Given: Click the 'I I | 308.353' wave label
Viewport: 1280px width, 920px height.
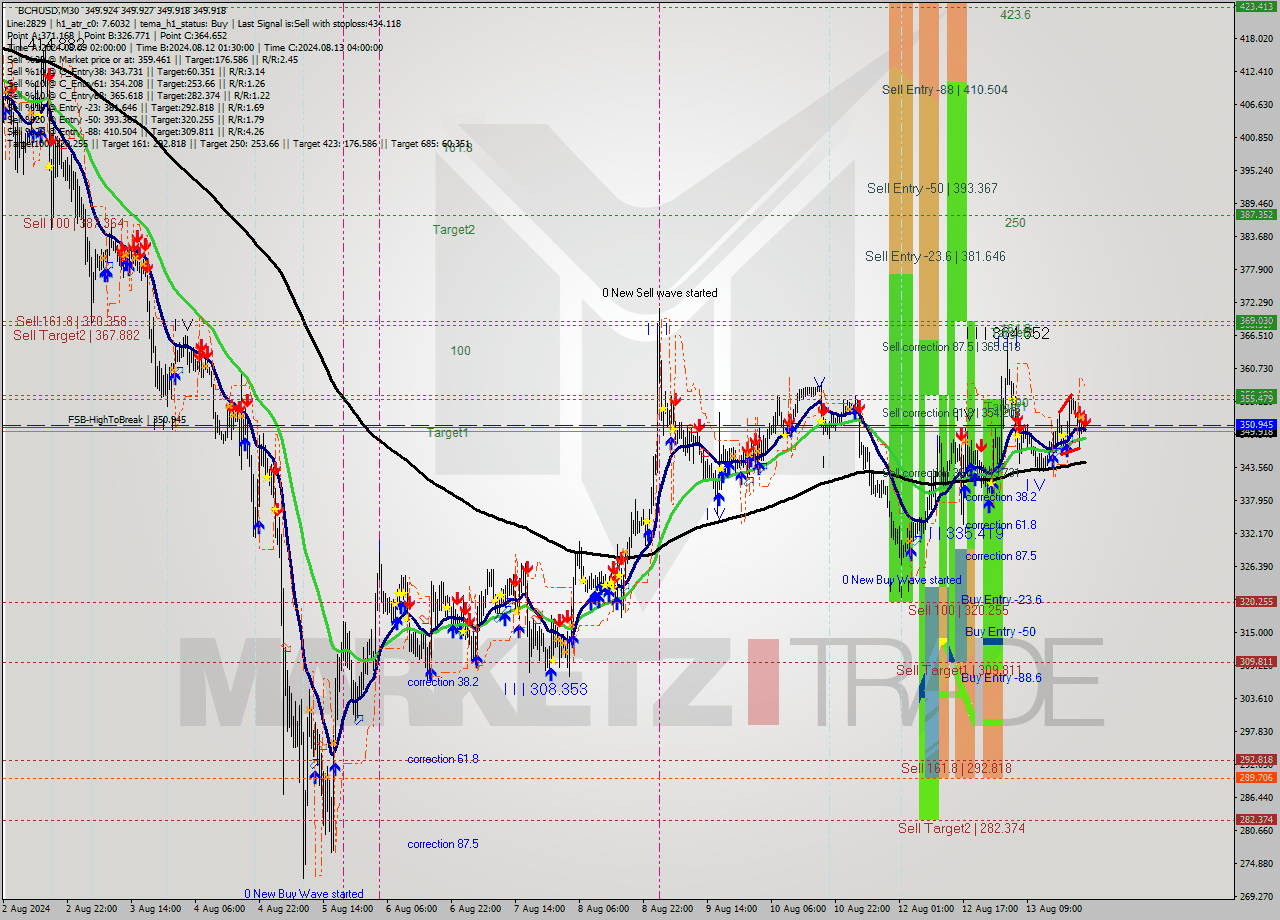Looking at the screenshot, I should [x=545, y=689].
